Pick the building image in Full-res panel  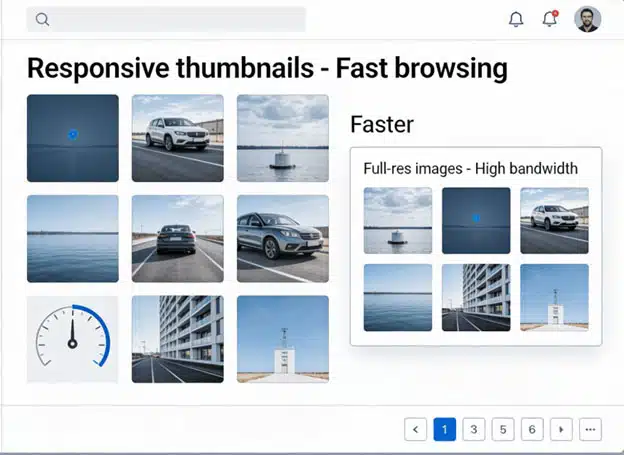pos(476,297)
